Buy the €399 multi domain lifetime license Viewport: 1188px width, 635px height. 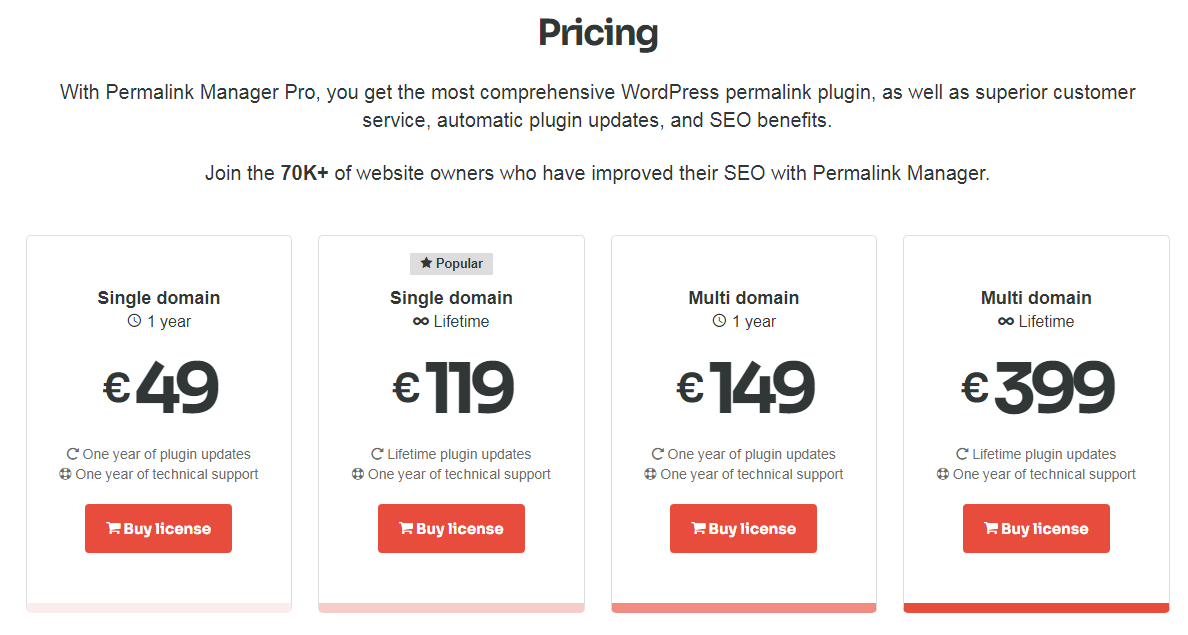click(1036, 529)
